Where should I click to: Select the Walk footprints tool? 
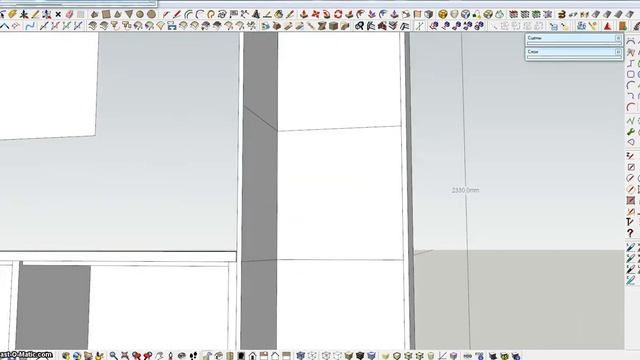tap(193, 356)
